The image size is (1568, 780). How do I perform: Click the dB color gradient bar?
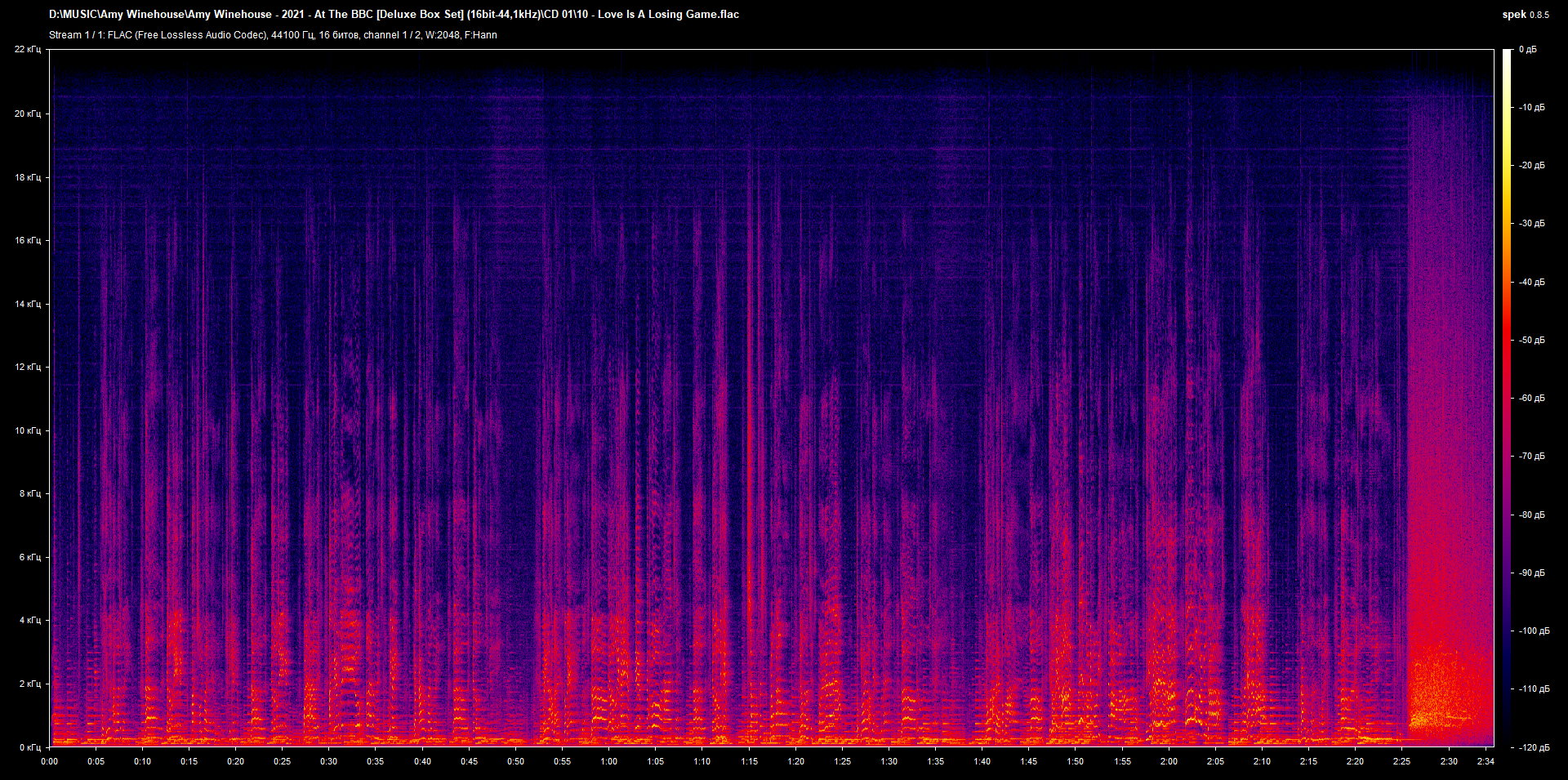pos(1507,398)
